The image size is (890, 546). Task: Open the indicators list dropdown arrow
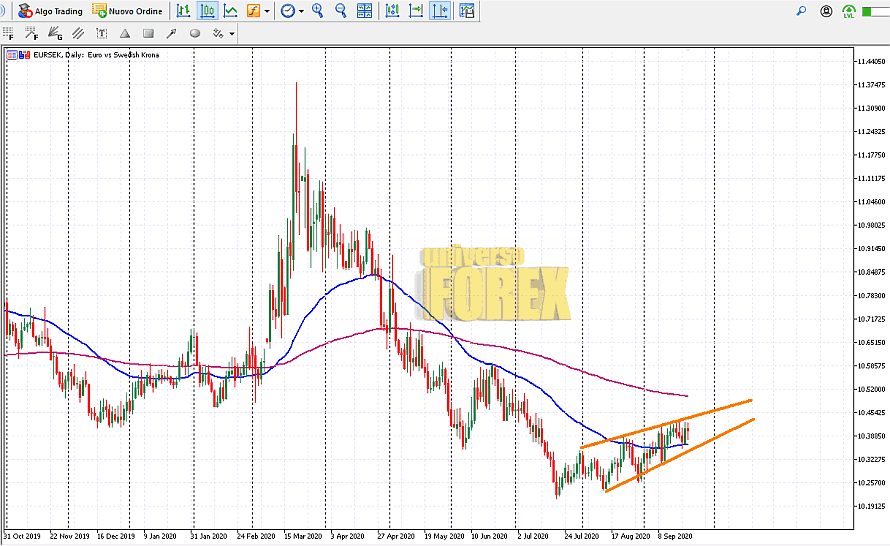(267, 11)
